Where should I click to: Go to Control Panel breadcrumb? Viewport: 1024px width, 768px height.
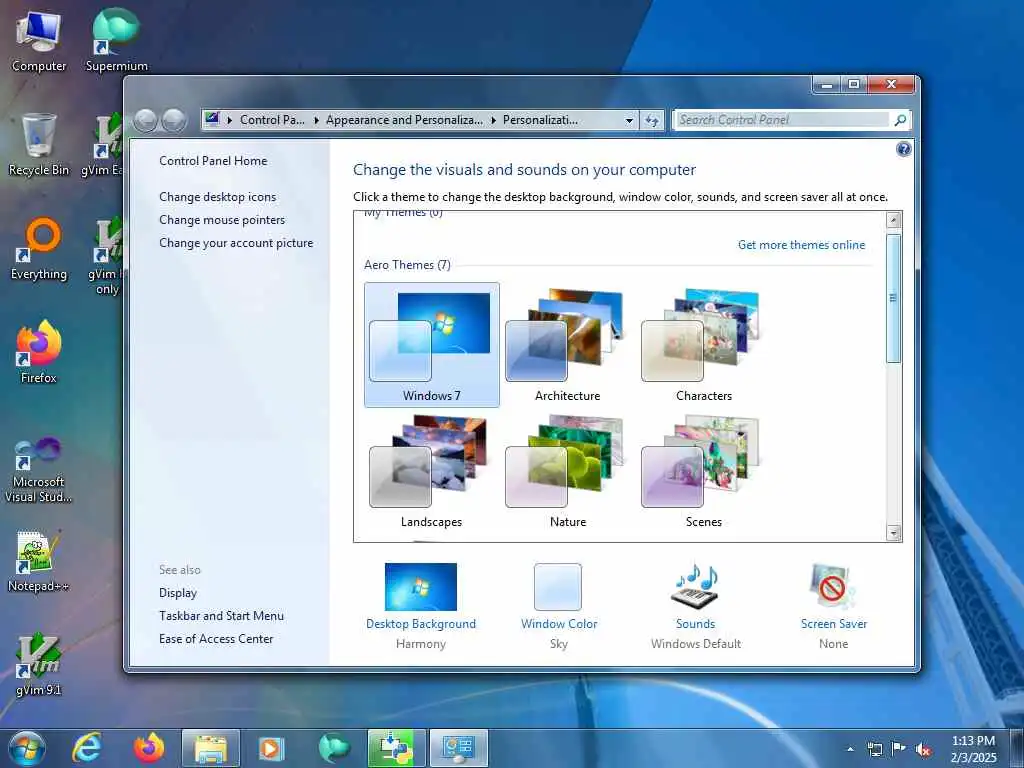272,120
